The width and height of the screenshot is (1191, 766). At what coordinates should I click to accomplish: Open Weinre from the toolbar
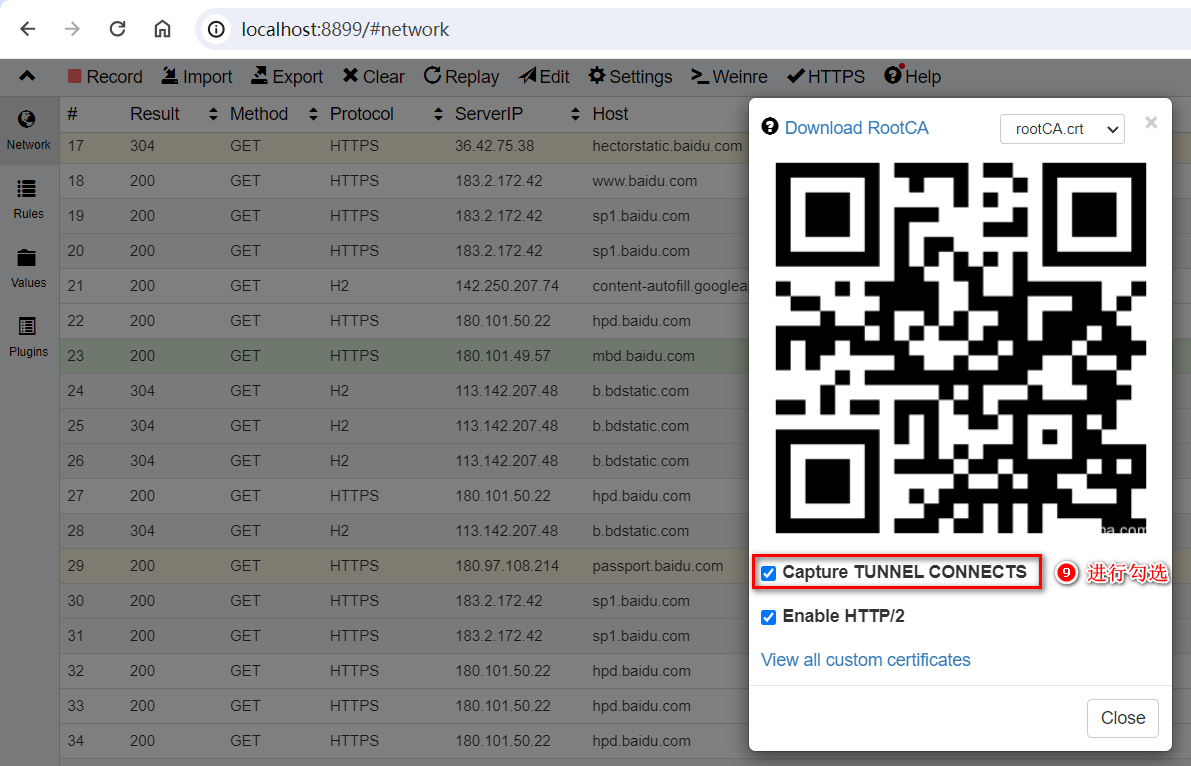pyautogui.click(x=700, y=77)
